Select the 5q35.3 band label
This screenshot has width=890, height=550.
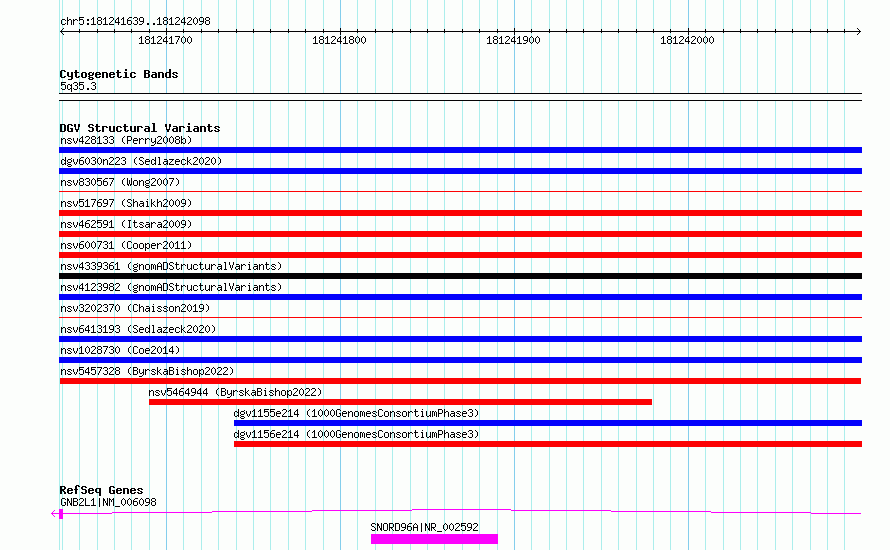(x=78, y=86)
